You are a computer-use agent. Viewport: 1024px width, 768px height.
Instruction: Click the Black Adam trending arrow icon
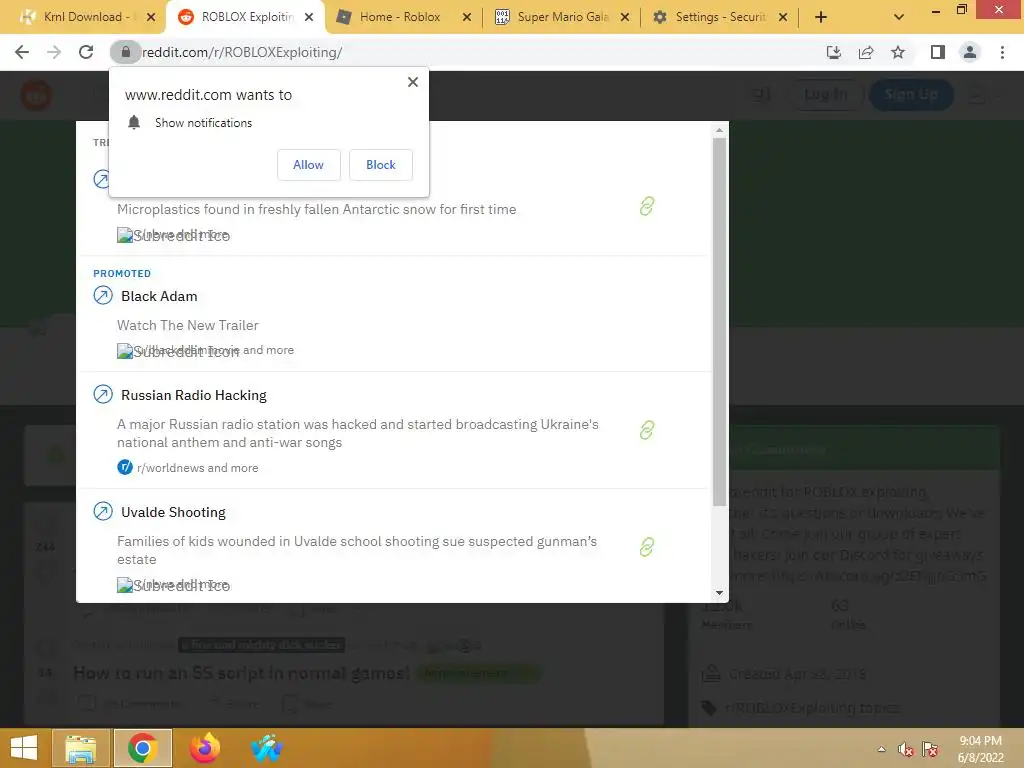[103, 295]
